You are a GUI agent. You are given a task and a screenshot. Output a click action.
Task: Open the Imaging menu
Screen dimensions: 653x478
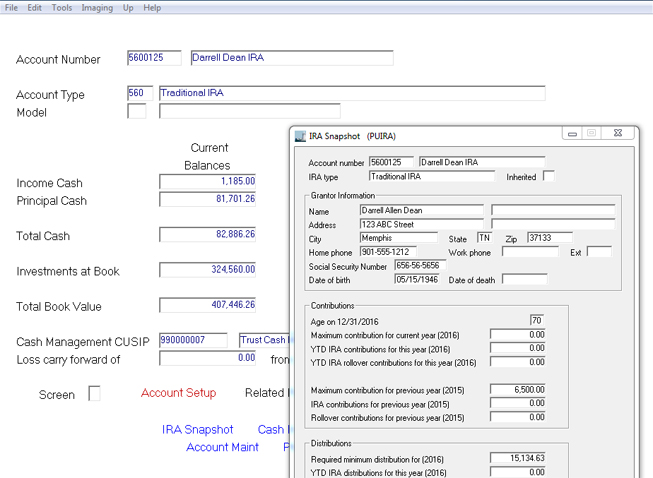pos(97,7)
